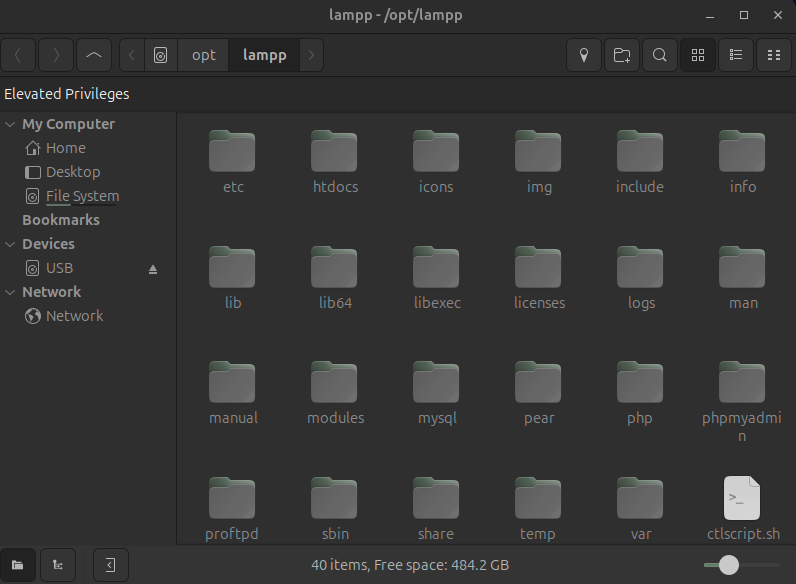Show tree view in sidebar
The height and width of the screenshot is (584, 796).
click(58, 565)
